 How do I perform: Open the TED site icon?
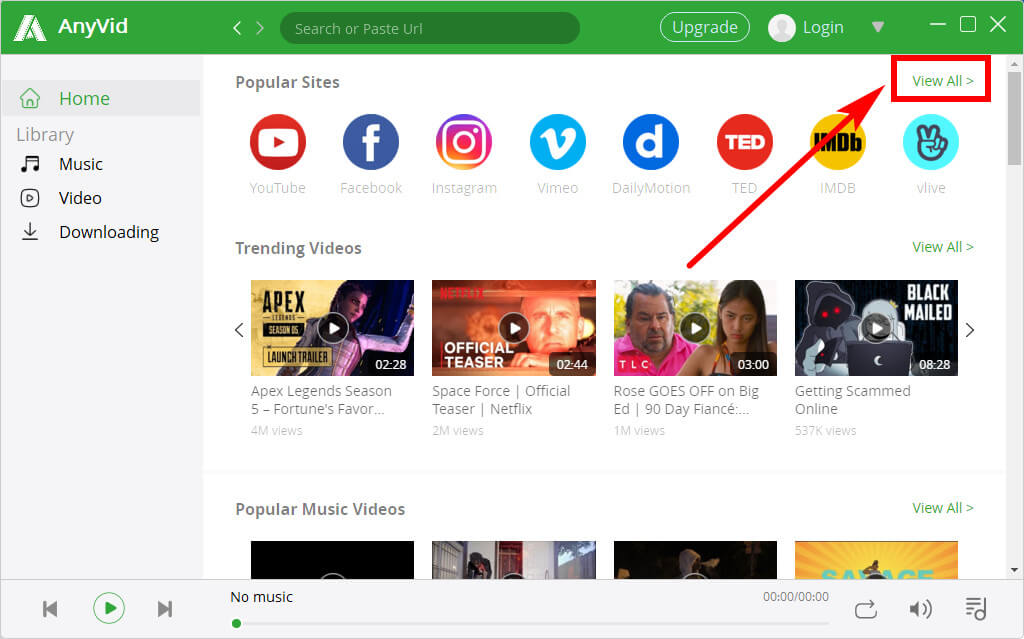744,142
